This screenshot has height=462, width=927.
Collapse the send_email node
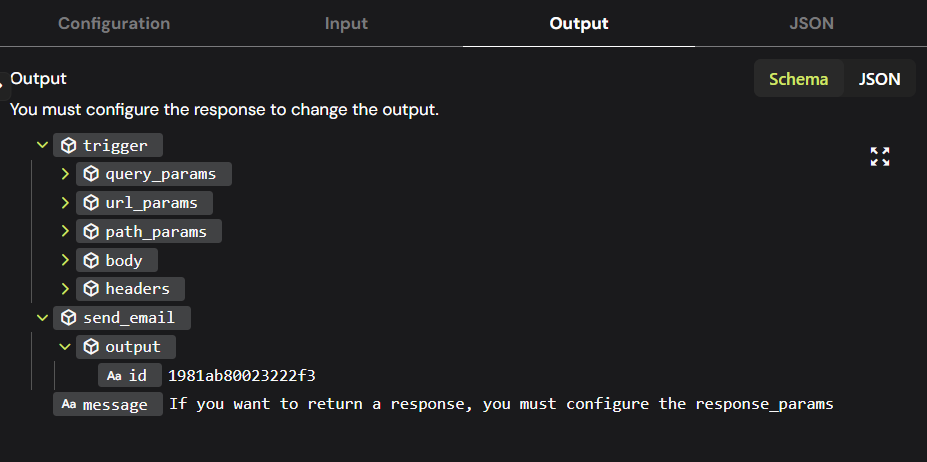click(42, 318)
